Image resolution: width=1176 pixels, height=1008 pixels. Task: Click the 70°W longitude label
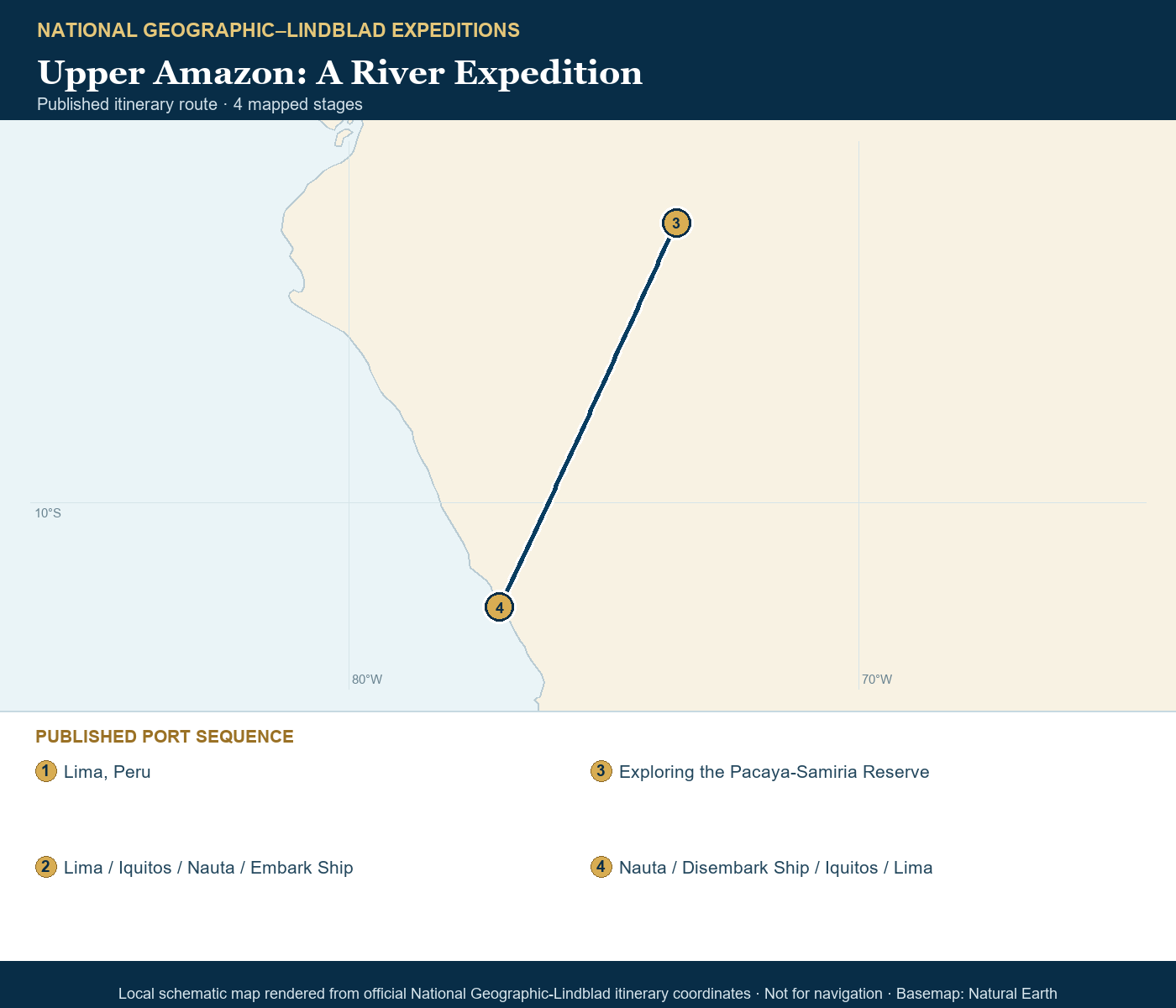click(877, 680)
